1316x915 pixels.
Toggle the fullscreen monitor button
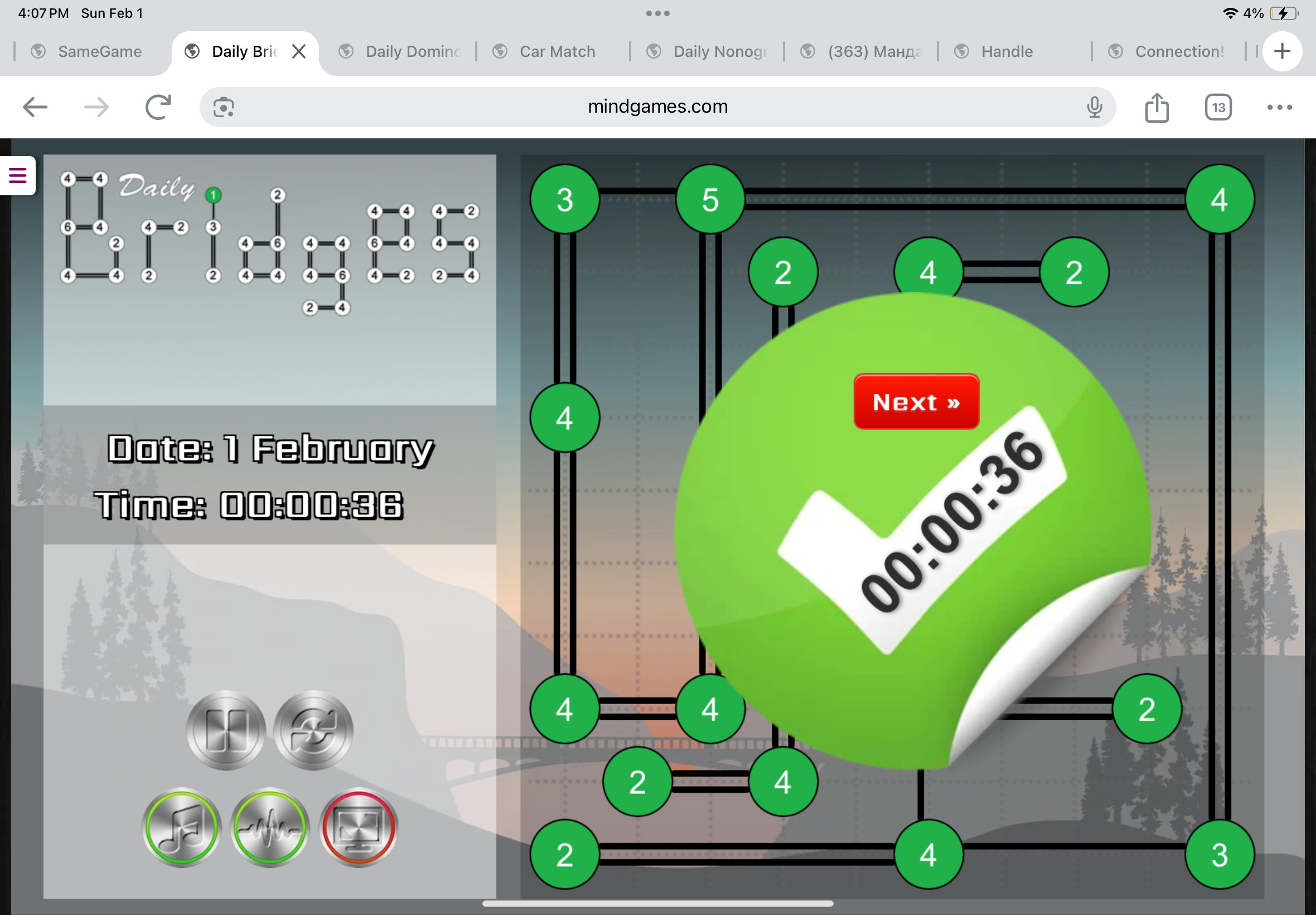point(359,827)
